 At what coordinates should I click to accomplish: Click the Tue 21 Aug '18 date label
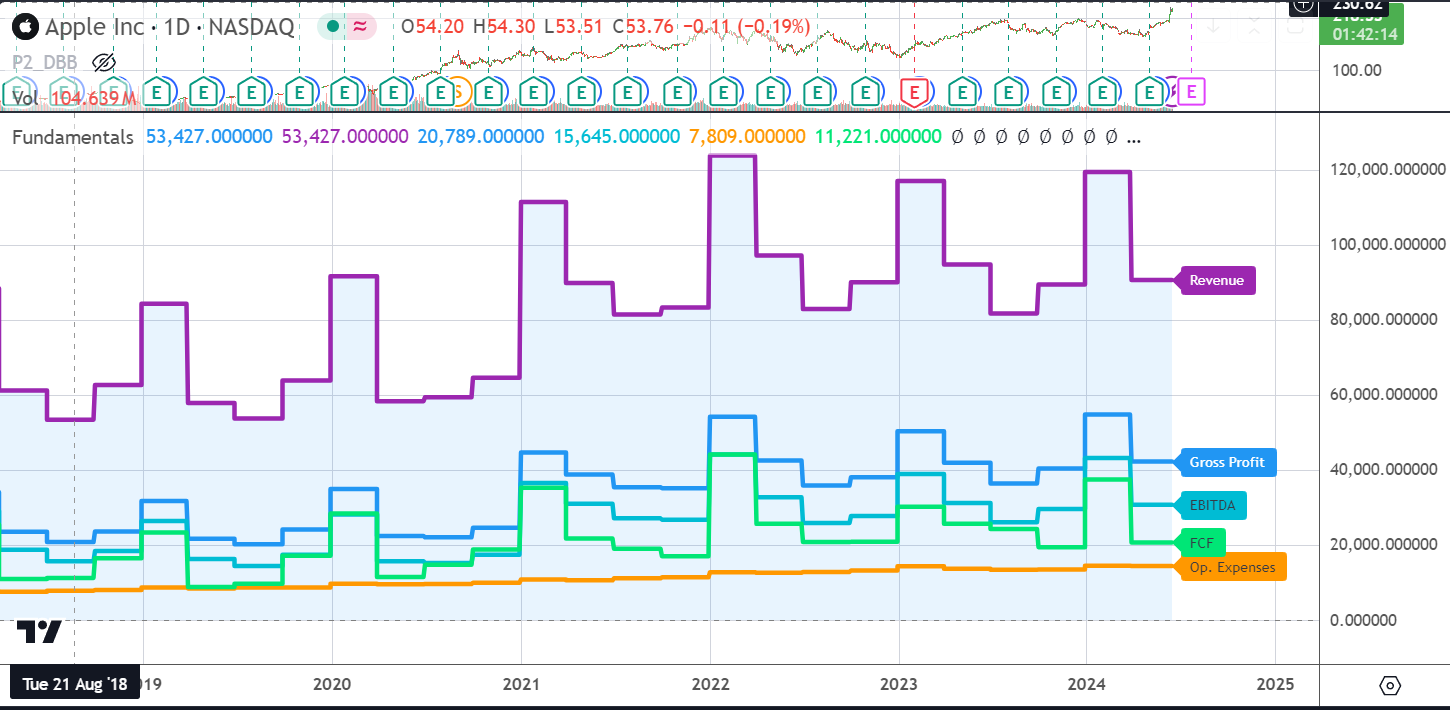click(x=75, y=685)
